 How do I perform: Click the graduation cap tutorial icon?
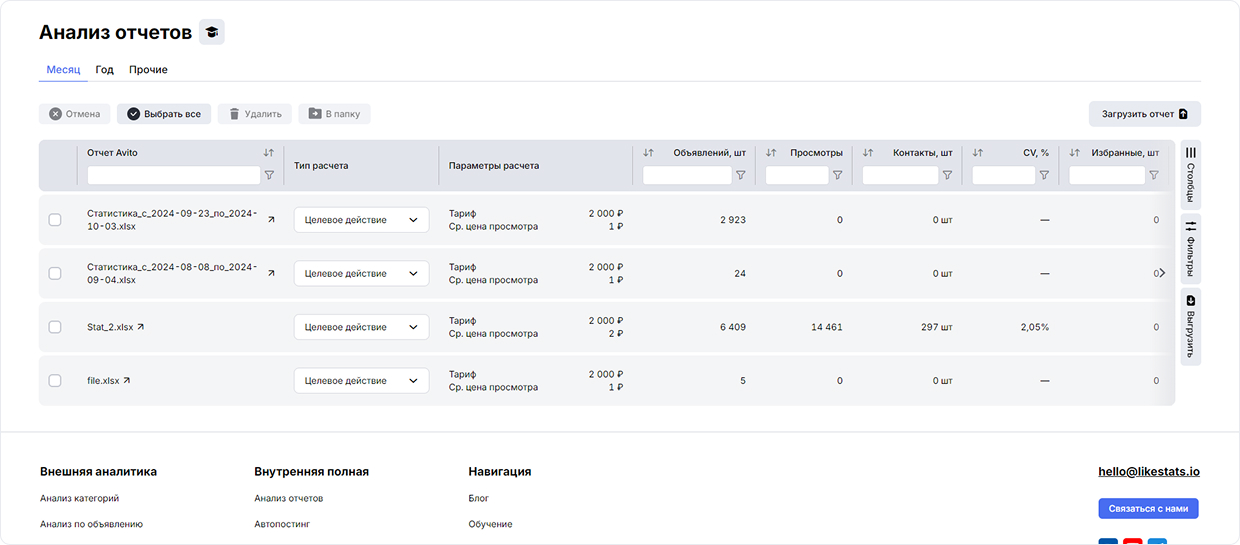[x=211, y=32]
